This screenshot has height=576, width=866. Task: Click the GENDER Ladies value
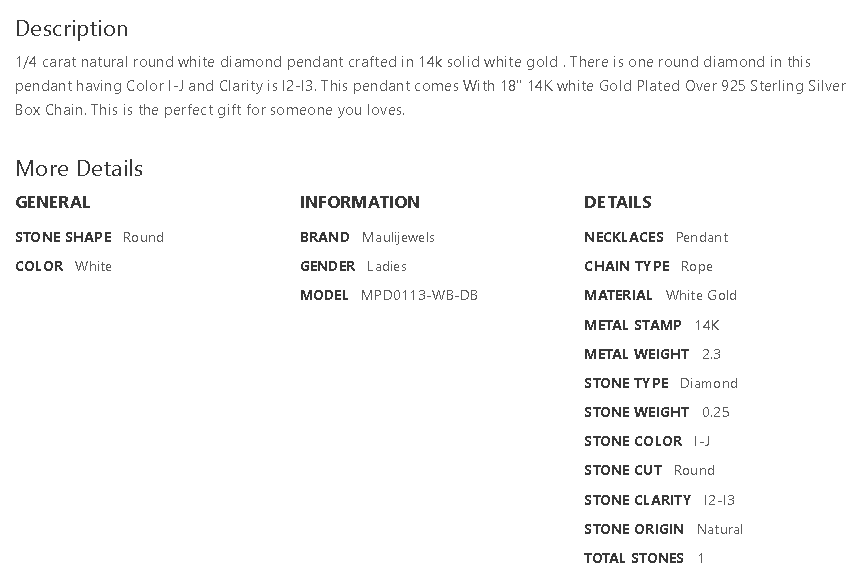point(387,266)
